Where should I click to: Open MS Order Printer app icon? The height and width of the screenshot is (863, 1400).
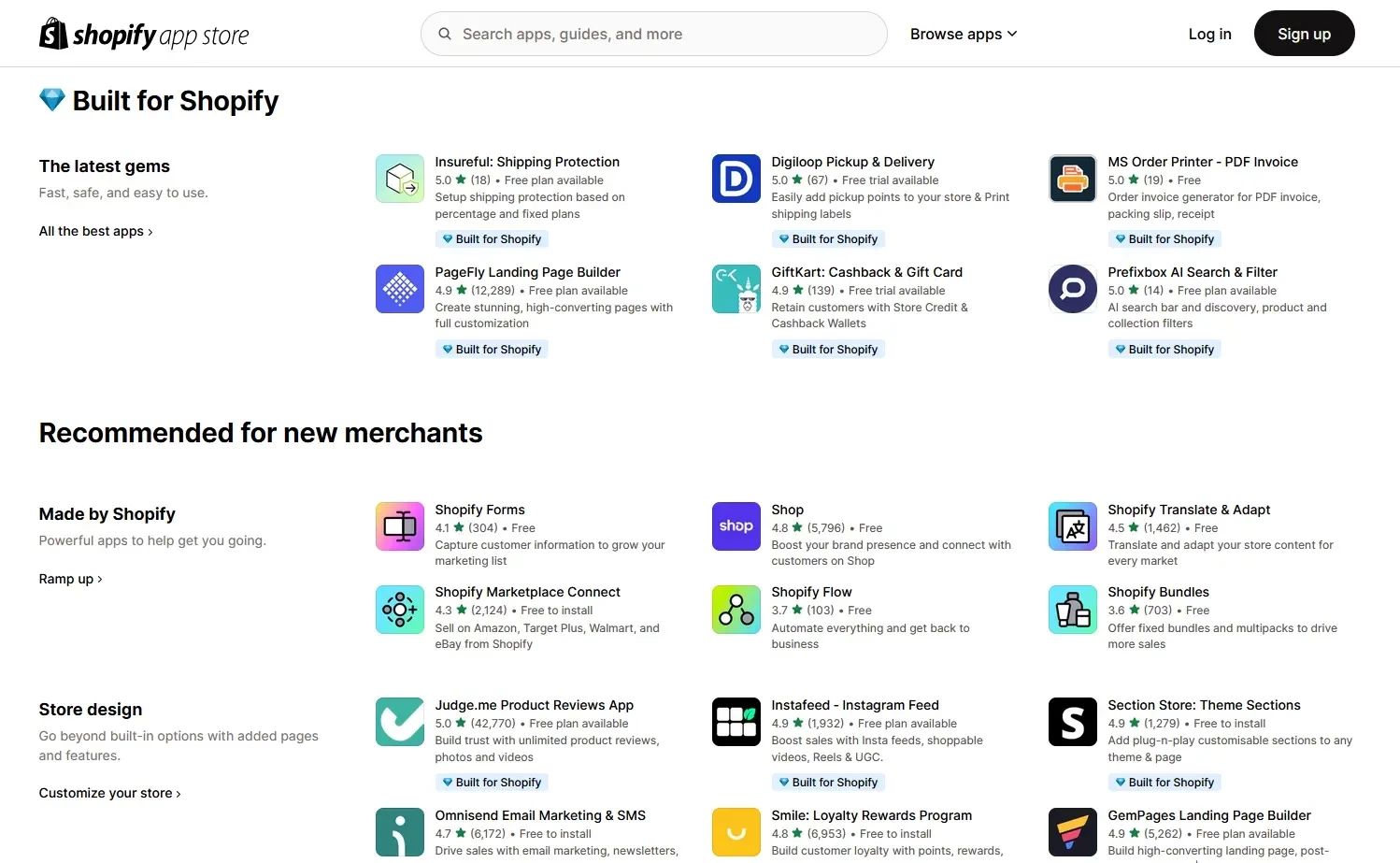(x=1073, y=179)
